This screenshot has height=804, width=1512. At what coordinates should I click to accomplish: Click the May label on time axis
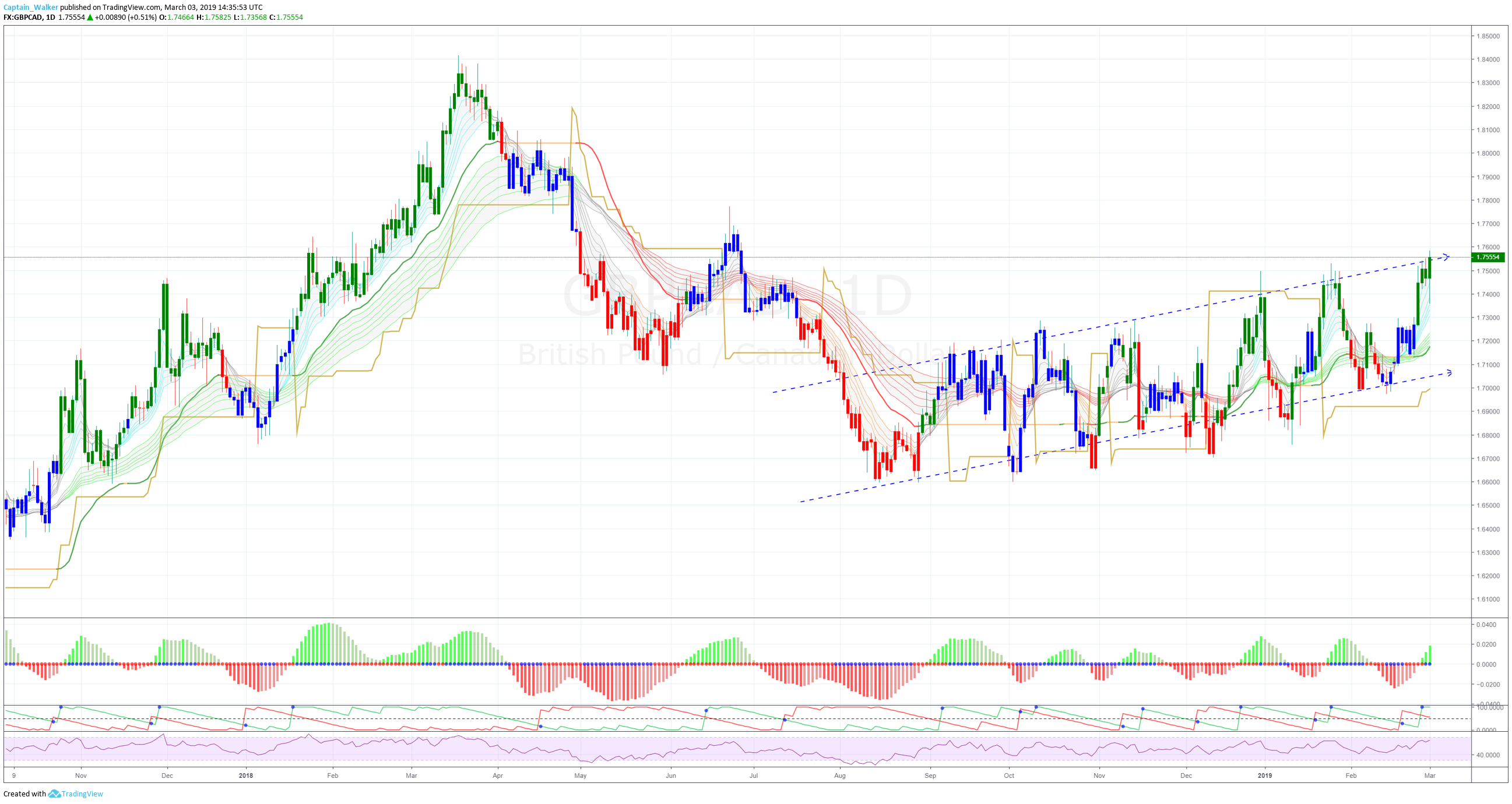(581, 776)
